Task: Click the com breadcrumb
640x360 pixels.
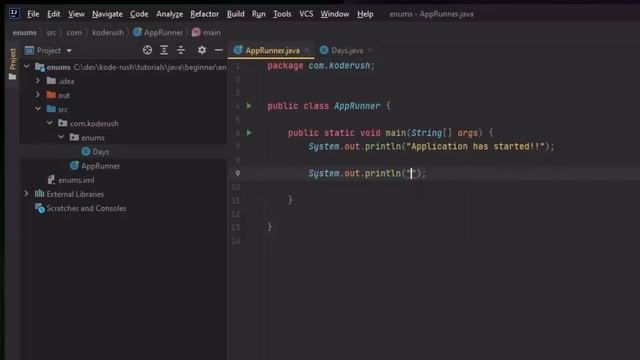Action: point(74,32)
